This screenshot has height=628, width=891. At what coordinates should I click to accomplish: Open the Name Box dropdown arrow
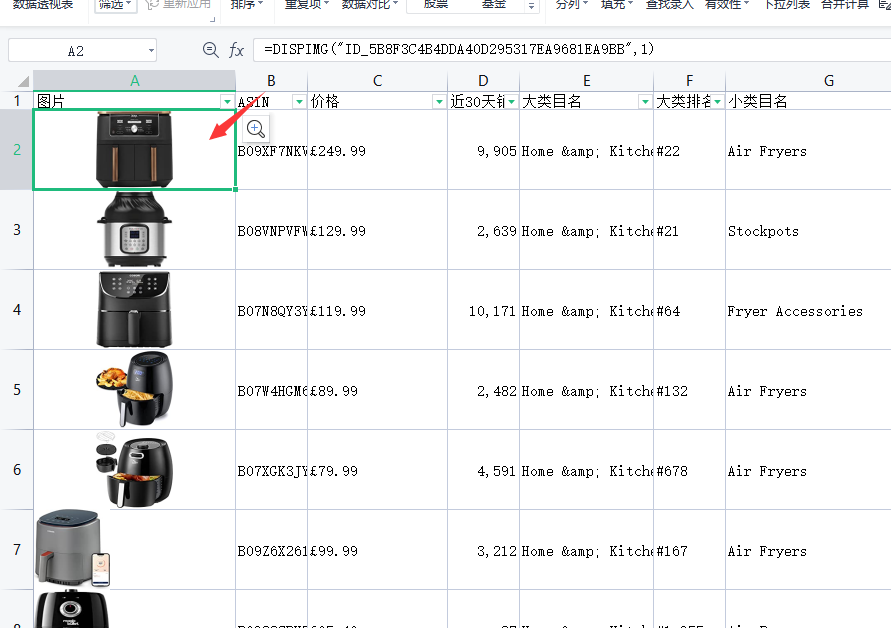151,51
